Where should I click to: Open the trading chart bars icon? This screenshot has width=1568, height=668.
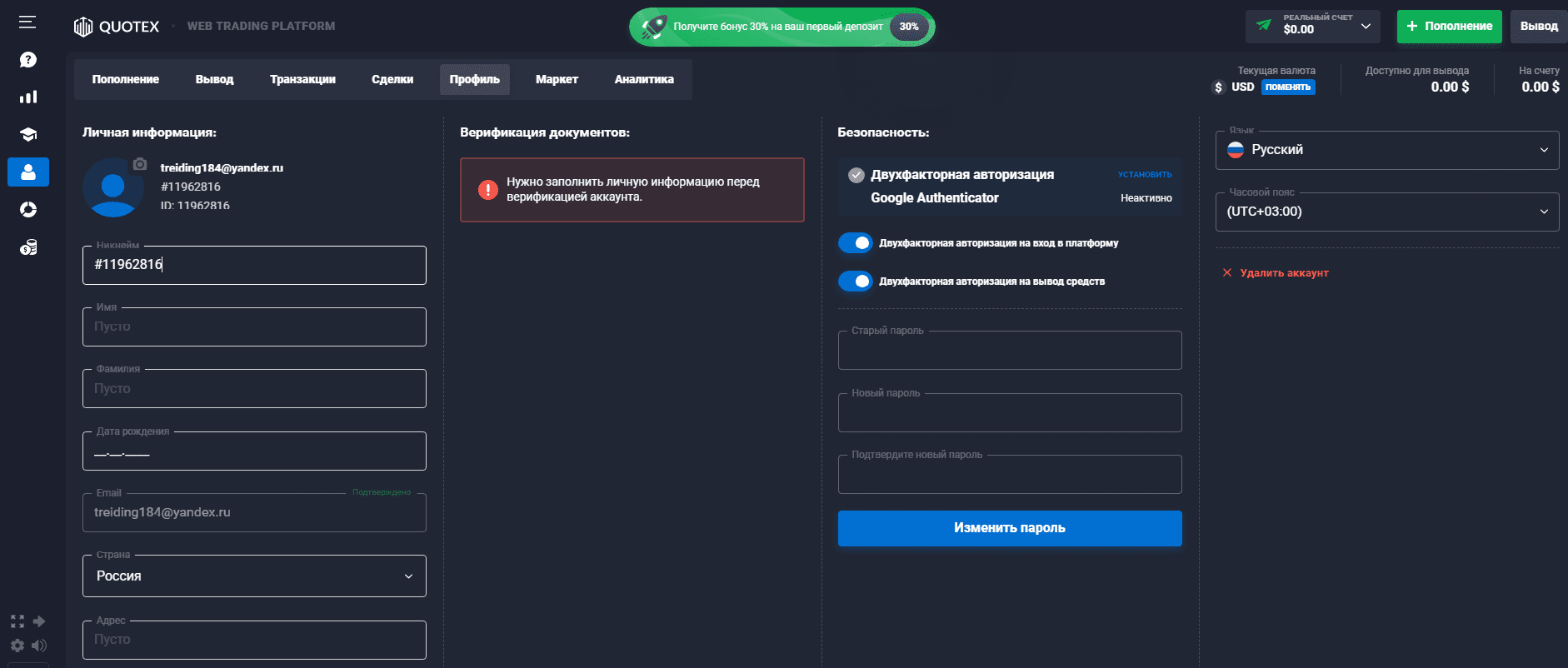click(x=28, y=97)
